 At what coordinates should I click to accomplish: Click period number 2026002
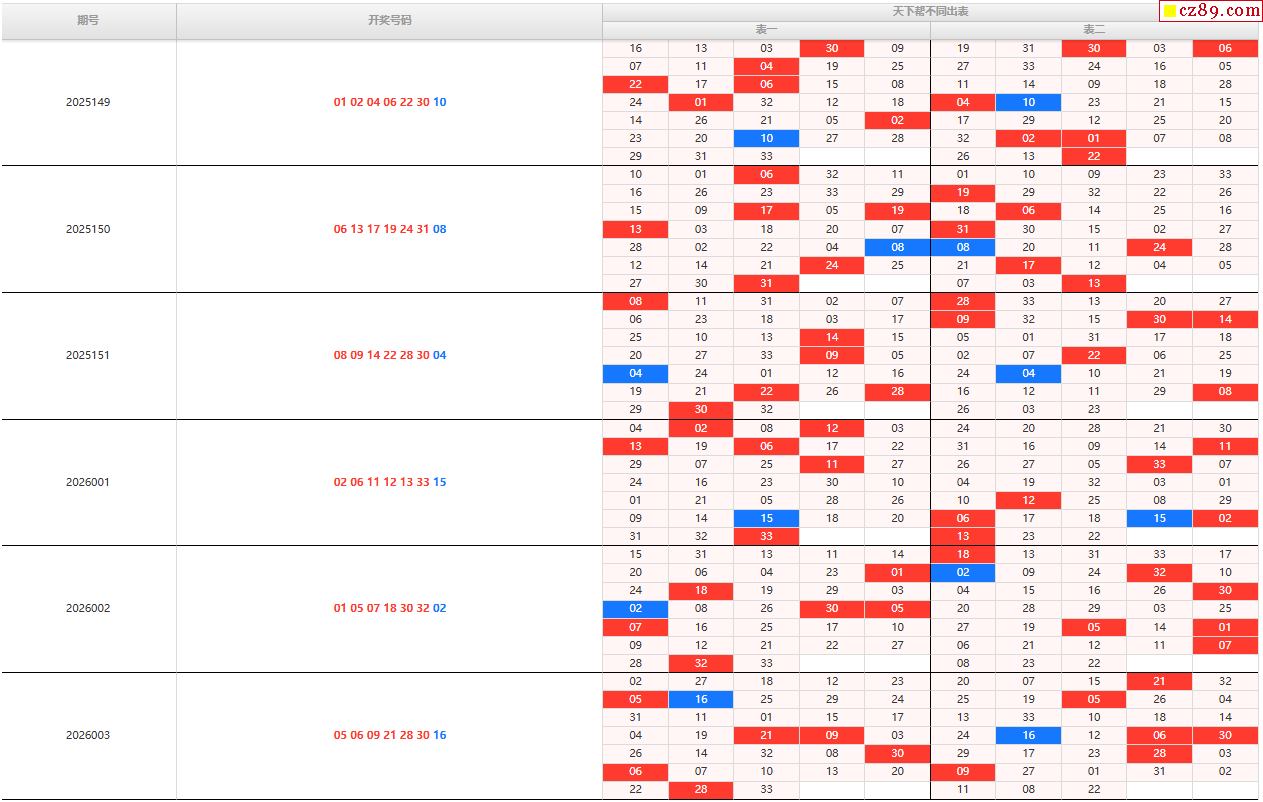pyautogui.click(x=88, y=608)
